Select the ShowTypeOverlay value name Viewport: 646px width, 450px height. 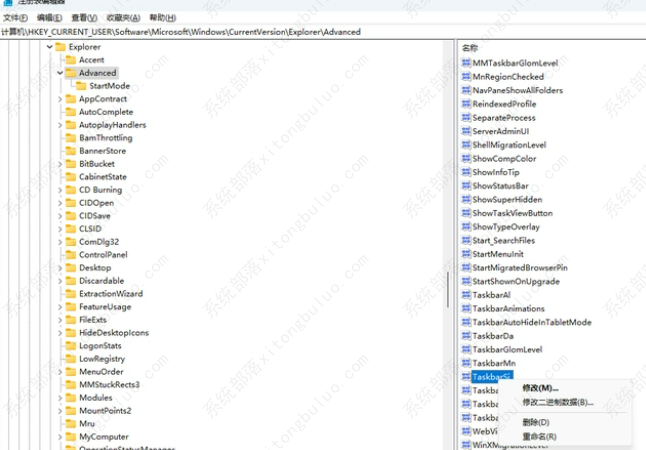pyautogui.click(x=506, y=227)
